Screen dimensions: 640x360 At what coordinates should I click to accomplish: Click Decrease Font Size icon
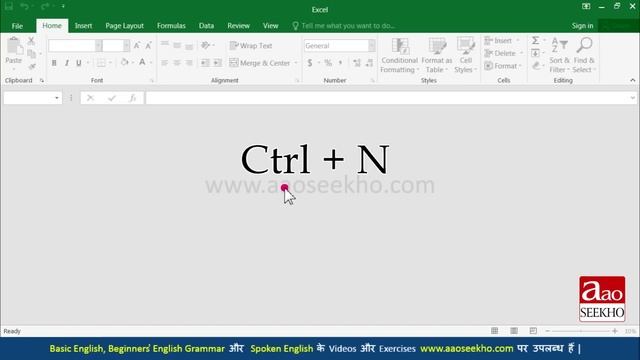149,45
